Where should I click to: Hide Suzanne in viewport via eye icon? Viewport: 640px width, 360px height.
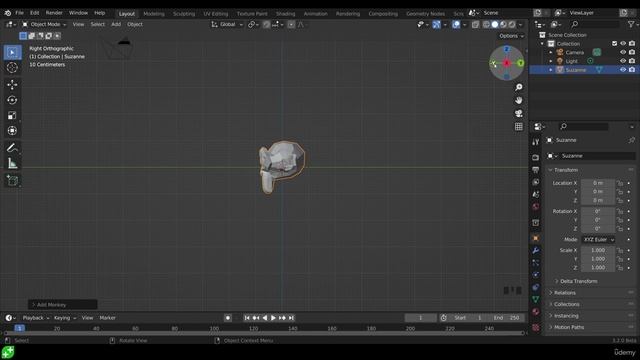pos(623,70)
